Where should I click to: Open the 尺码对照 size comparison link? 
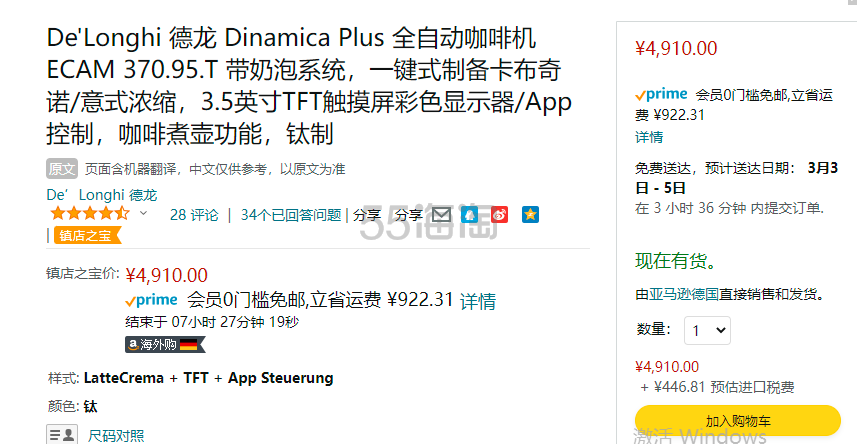pyautogui.click(x=116, y=436)
